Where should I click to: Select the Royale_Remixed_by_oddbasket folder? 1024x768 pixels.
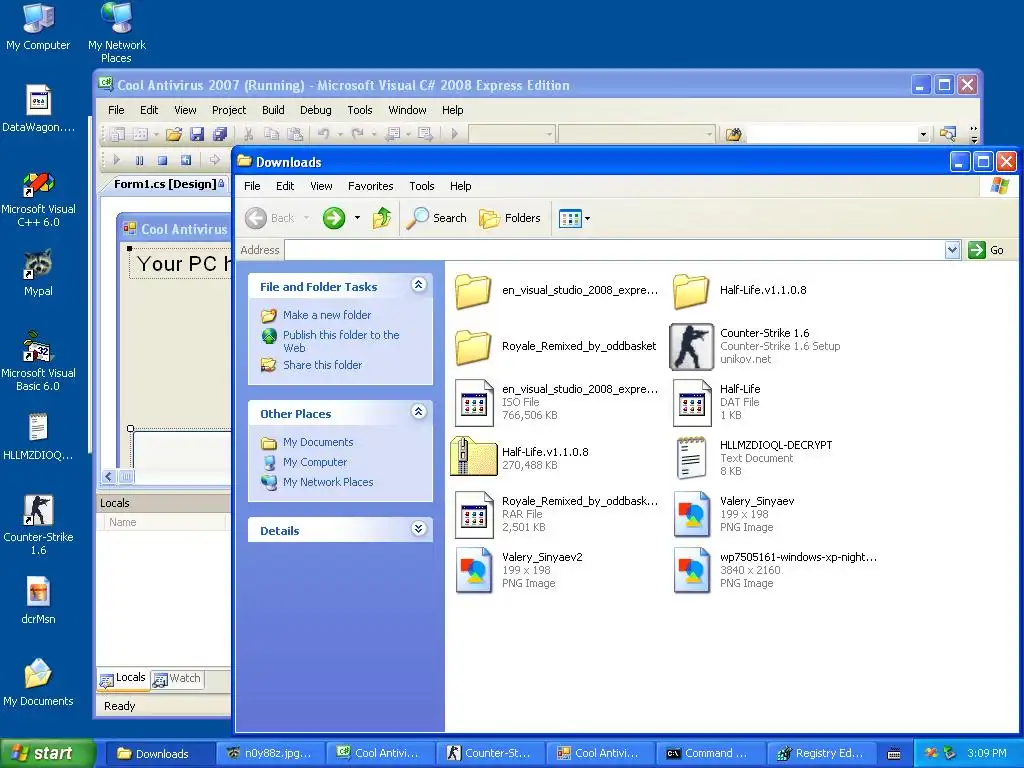[x=556, y=346]
